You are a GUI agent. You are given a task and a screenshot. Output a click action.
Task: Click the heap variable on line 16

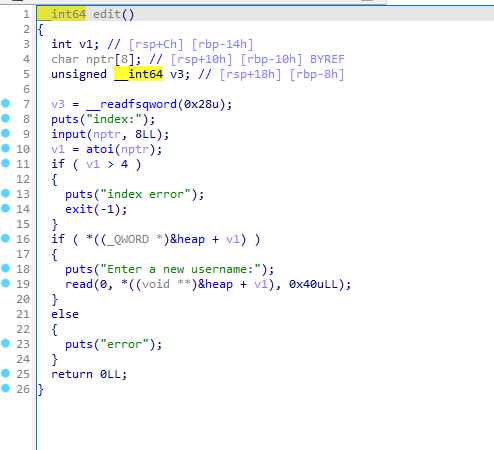(191, 239)
